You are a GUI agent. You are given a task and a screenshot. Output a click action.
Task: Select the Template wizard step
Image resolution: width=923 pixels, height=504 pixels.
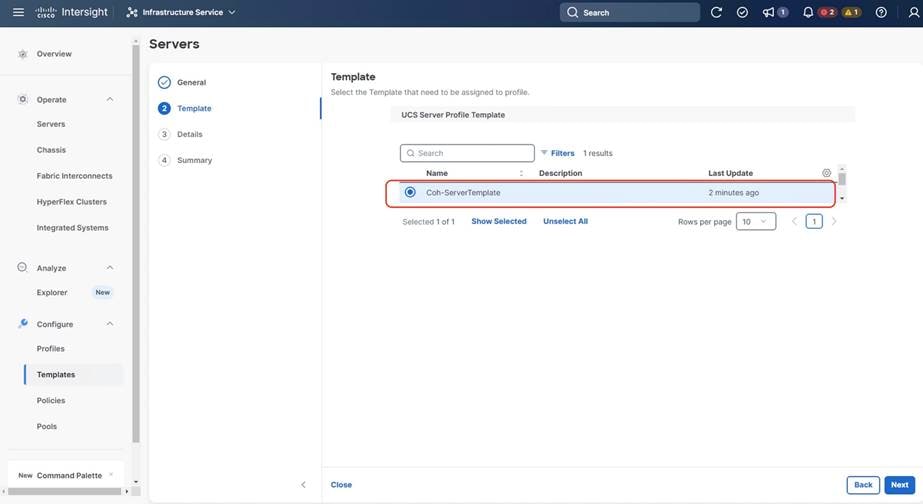(x=194, y=108)
